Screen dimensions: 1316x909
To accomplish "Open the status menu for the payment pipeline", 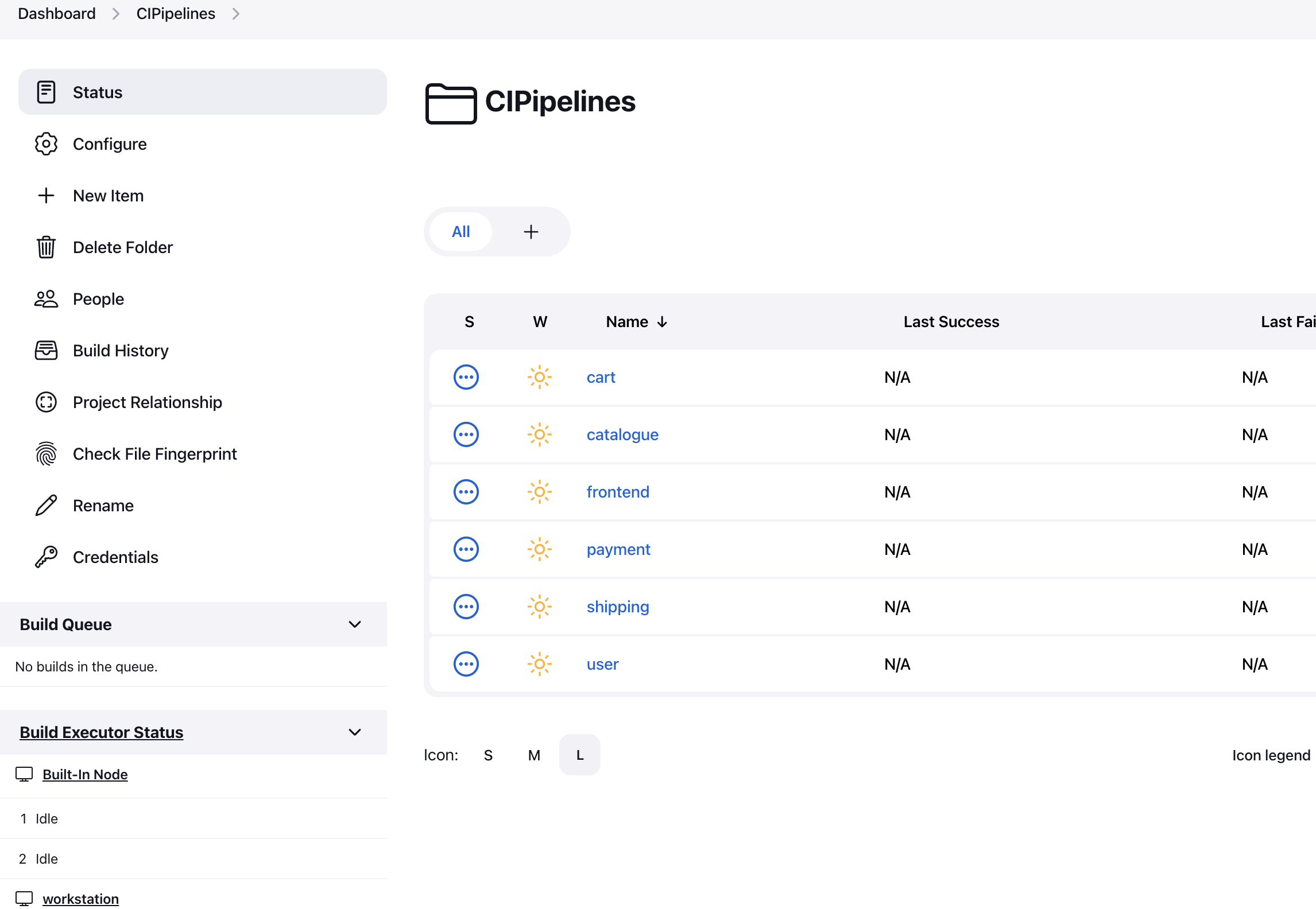I will pos(466,549).
